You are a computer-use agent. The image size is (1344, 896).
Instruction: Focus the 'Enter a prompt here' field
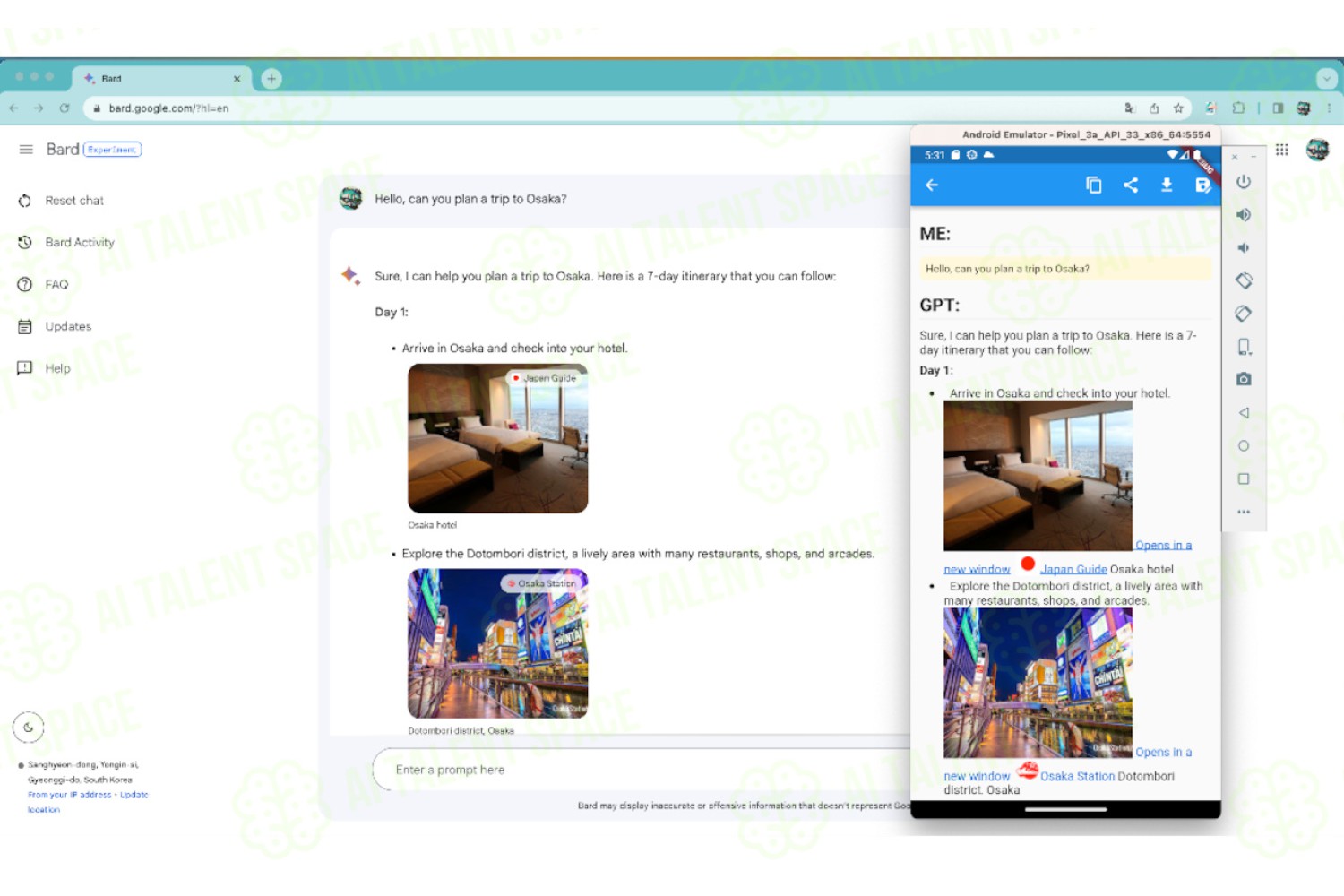point(641,770)
